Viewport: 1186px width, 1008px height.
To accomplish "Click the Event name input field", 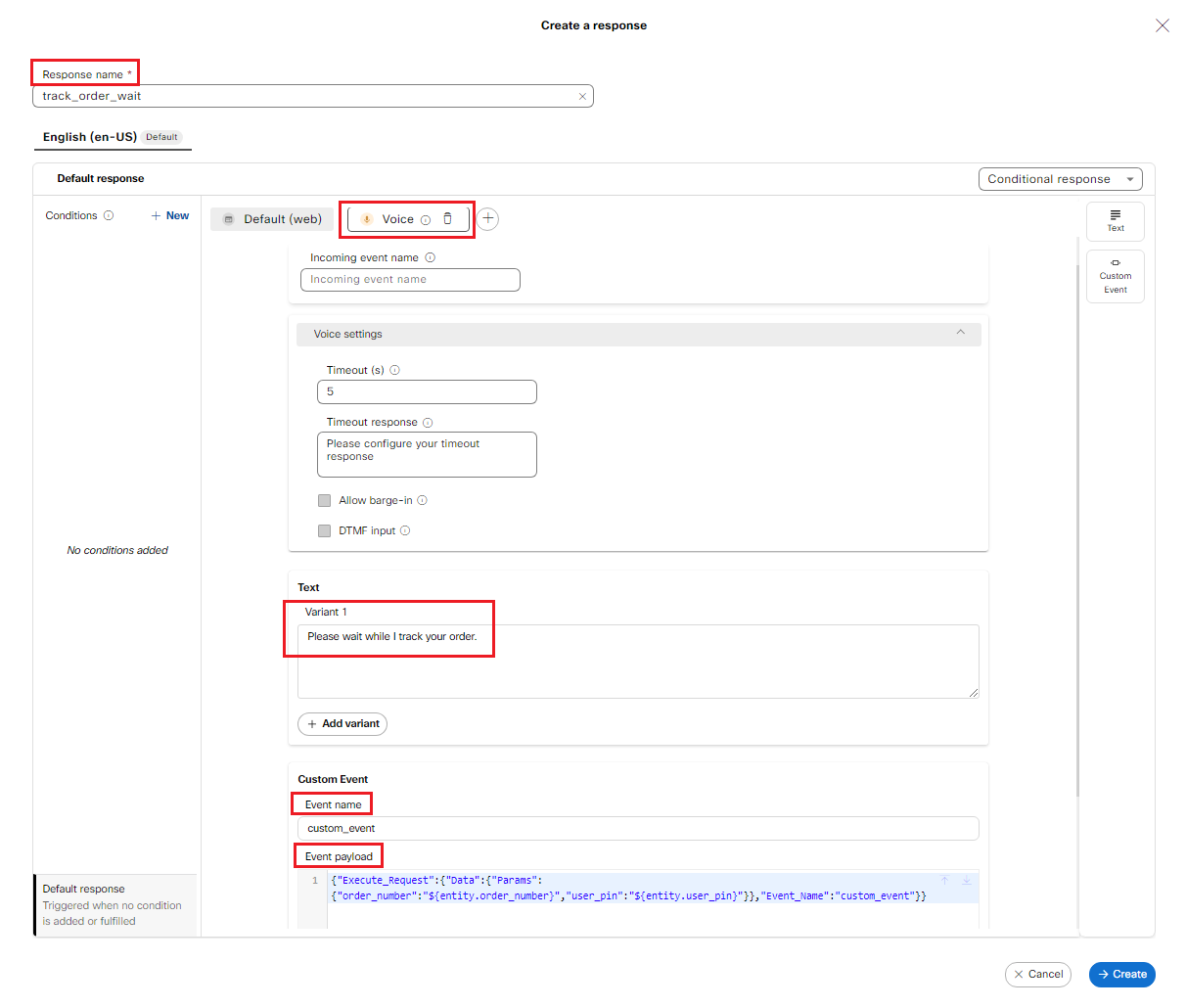I will point(638,828).
